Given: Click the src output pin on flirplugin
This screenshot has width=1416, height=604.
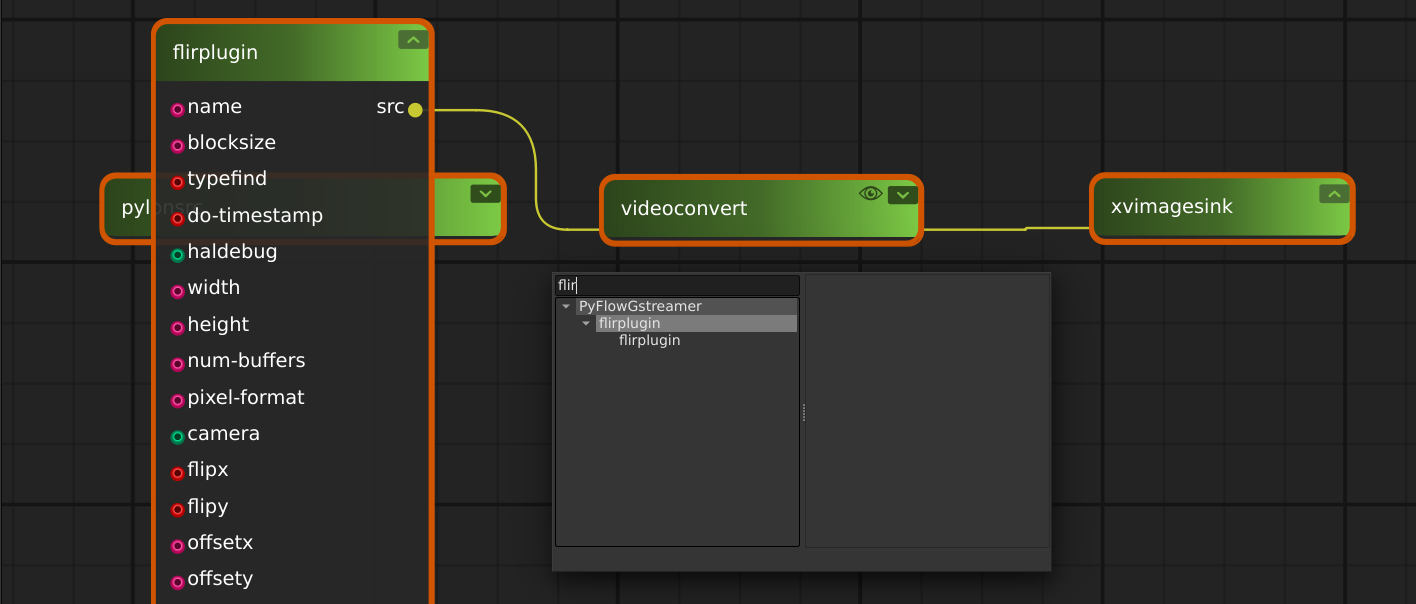Looking at the screenshot, I should (415, 110).
